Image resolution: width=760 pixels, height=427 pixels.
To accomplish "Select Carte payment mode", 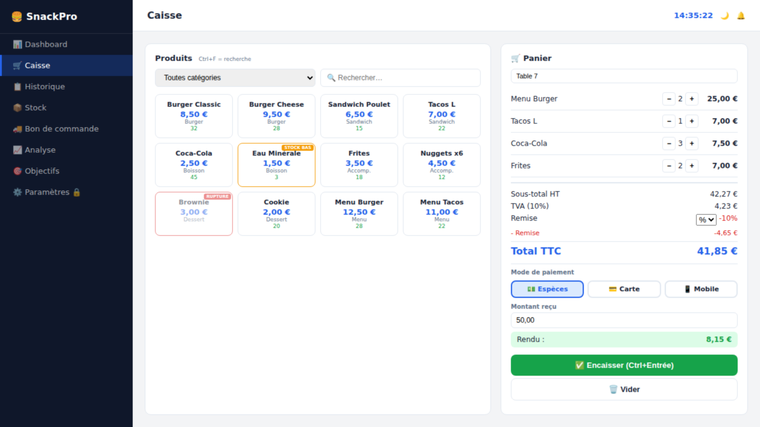I will click(x=624, y=289).
